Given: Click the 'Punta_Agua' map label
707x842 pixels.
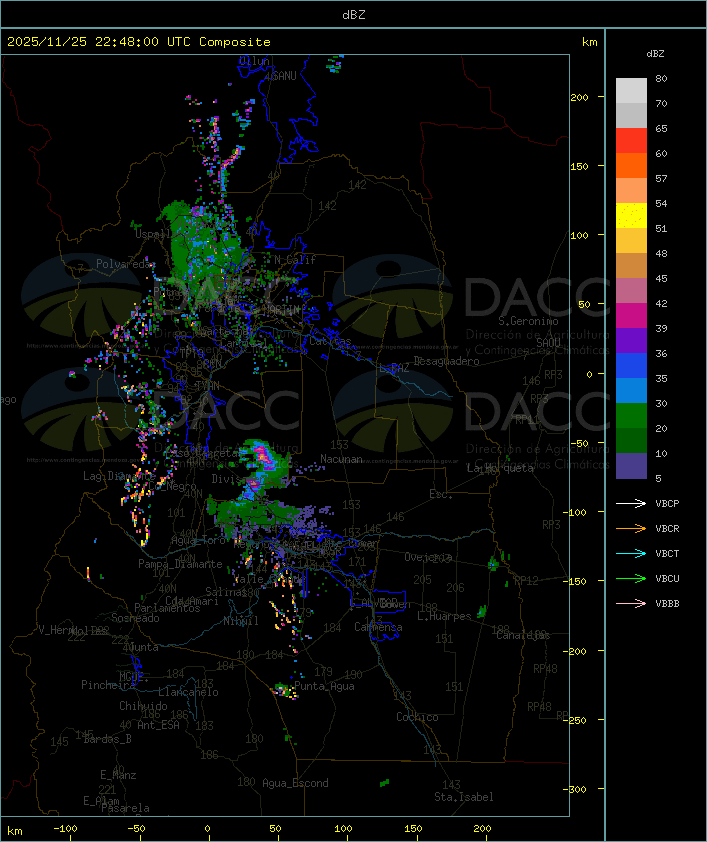Looking at the screenshot, I should pyautogui.click(x=324, y=686).
